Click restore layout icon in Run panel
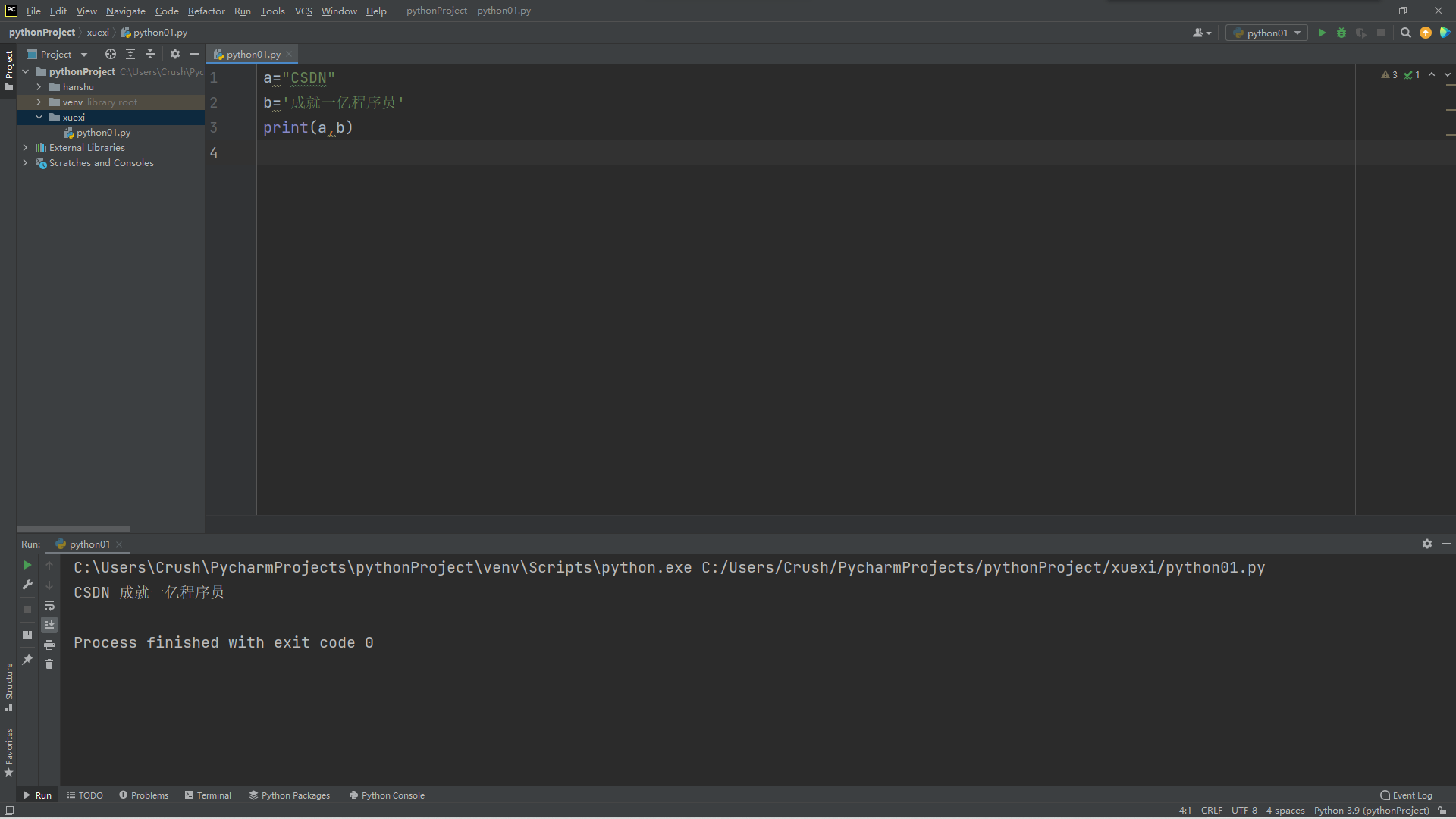 [x=27, y=635]
